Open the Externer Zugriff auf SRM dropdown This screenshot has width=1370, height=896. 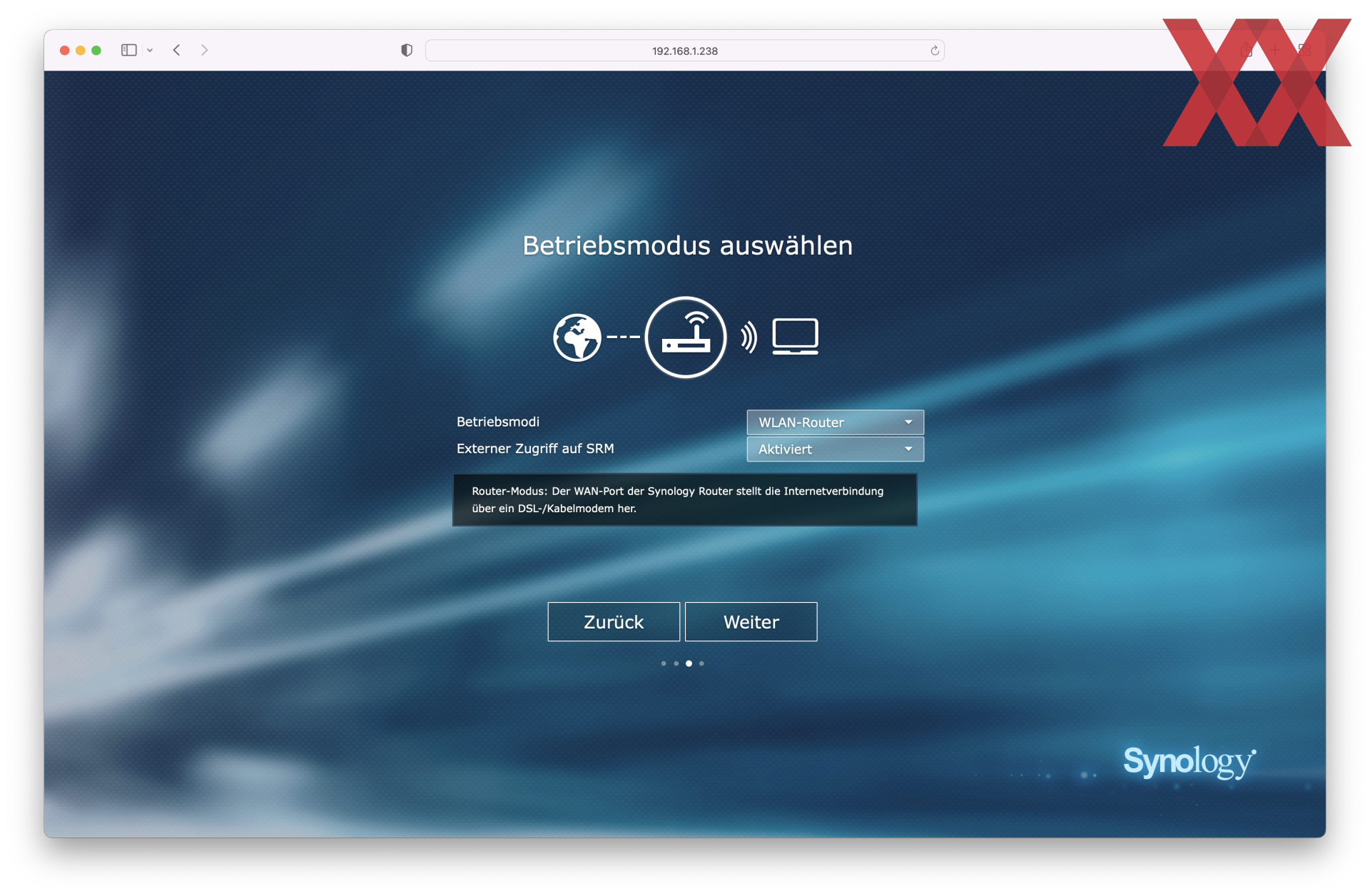pyautogui.click(x=835, y=449)
